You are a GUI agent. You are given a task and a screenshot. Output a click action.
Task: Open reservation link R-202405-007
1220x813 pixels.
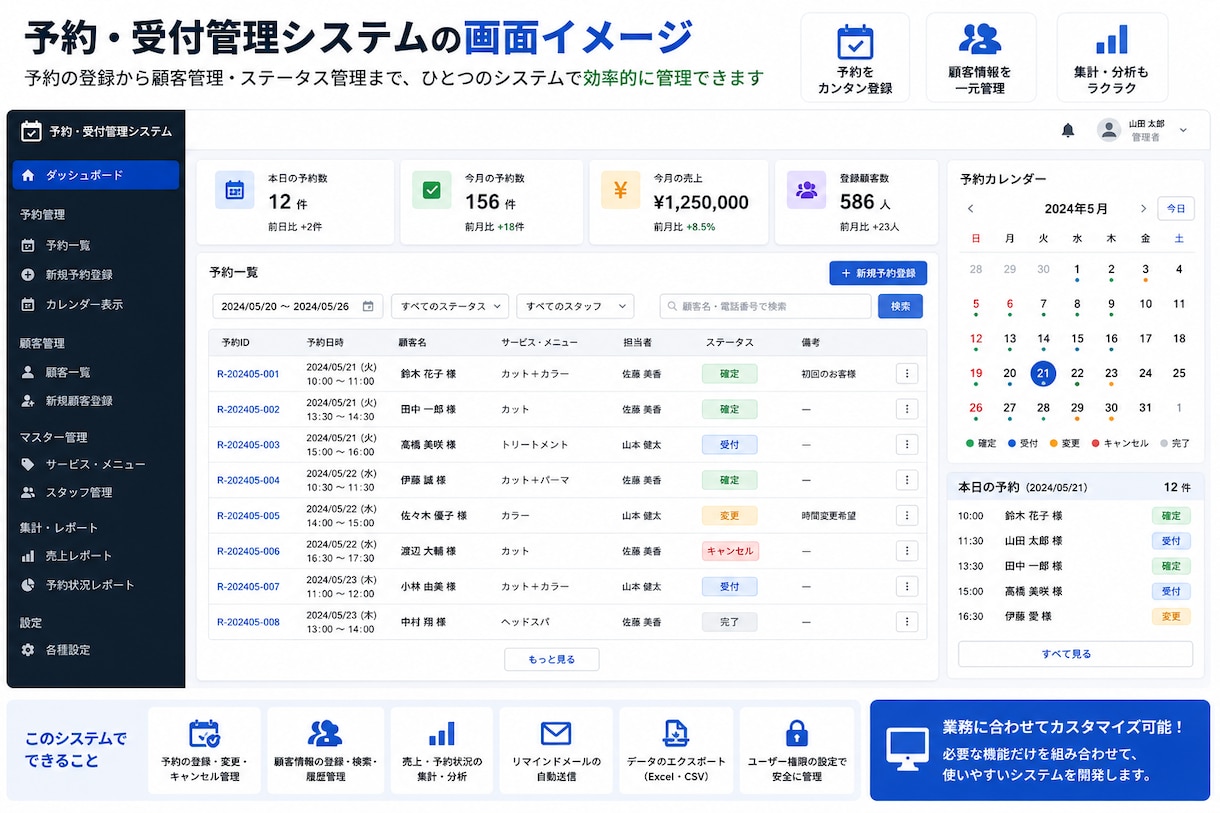pyautogui.click(x=248, y=587)
